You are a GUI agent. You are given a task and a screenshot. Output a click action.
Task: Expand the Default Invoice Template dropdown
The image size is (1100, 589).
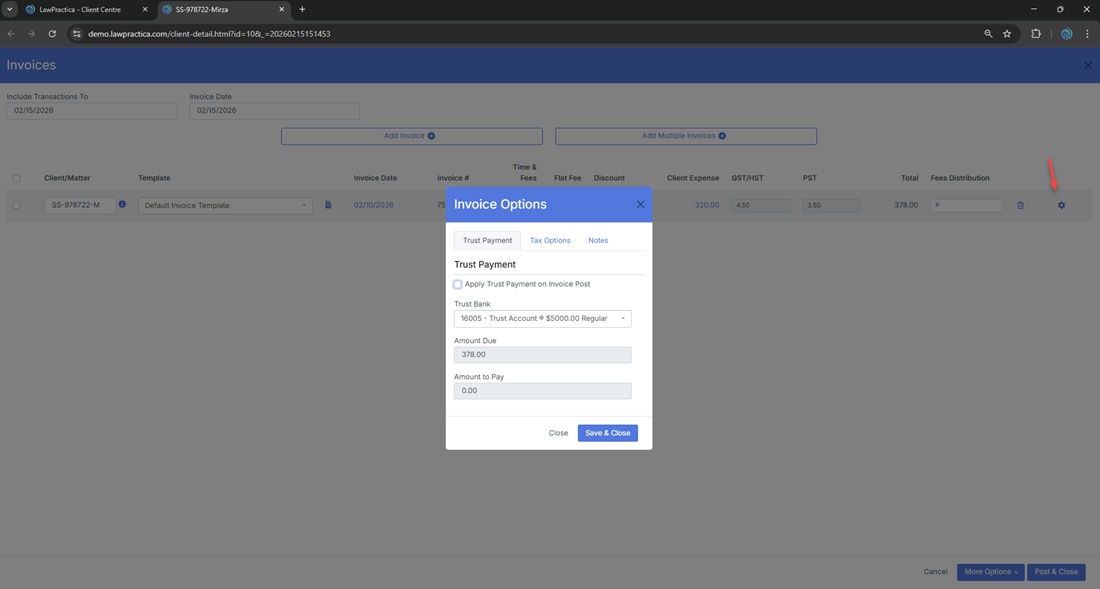pyautogui.click(x=225, y=206)
